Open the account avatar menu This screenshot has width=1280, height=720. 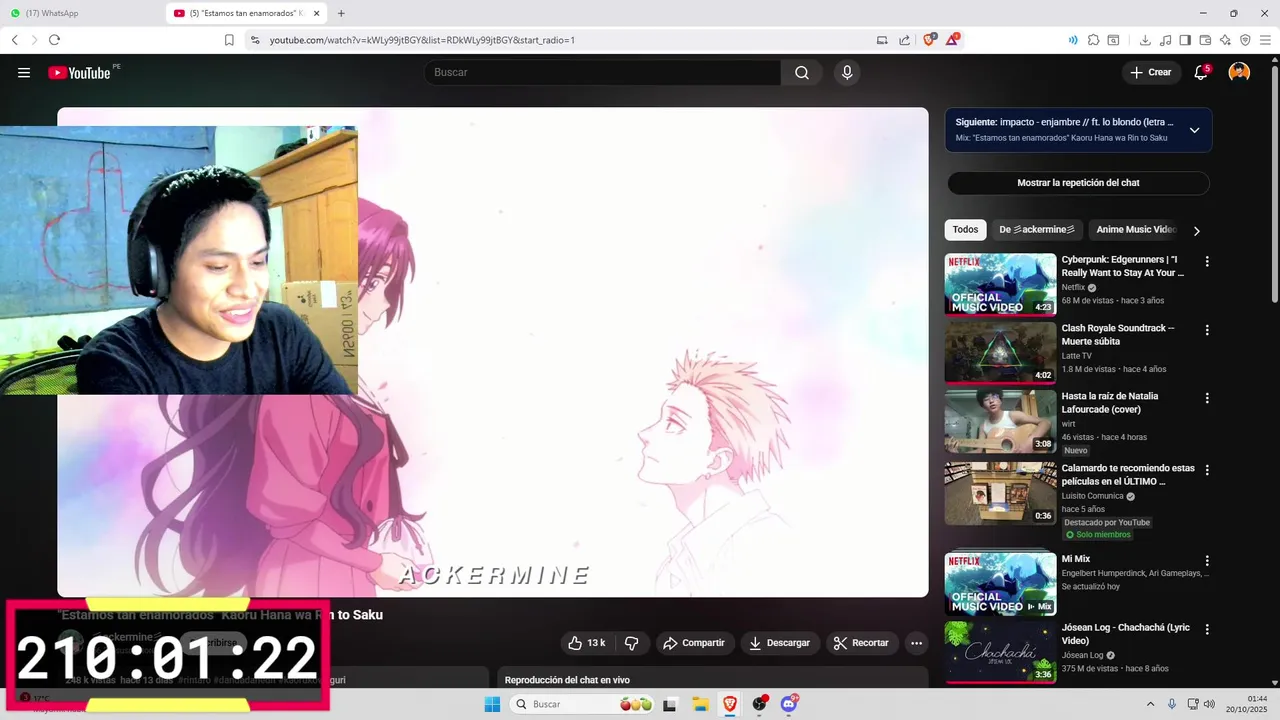(x=1239, y=72)
